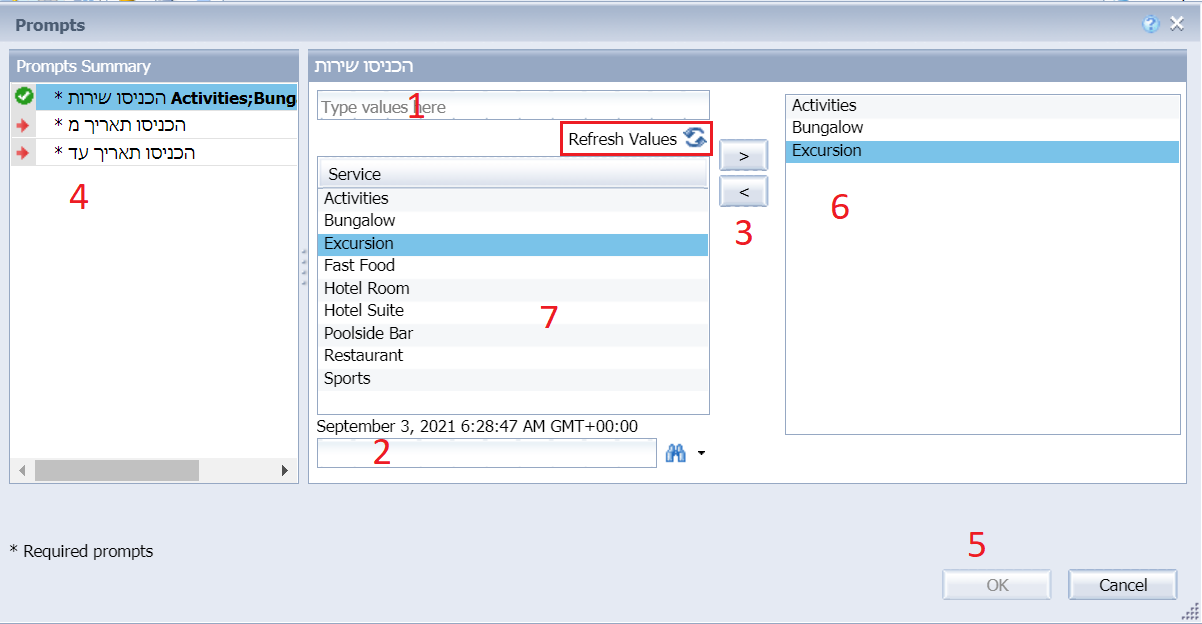The height and width of the screenshot is (624, 1202).
Task: Select Bungalow in the selected values list
Action: 828,128
